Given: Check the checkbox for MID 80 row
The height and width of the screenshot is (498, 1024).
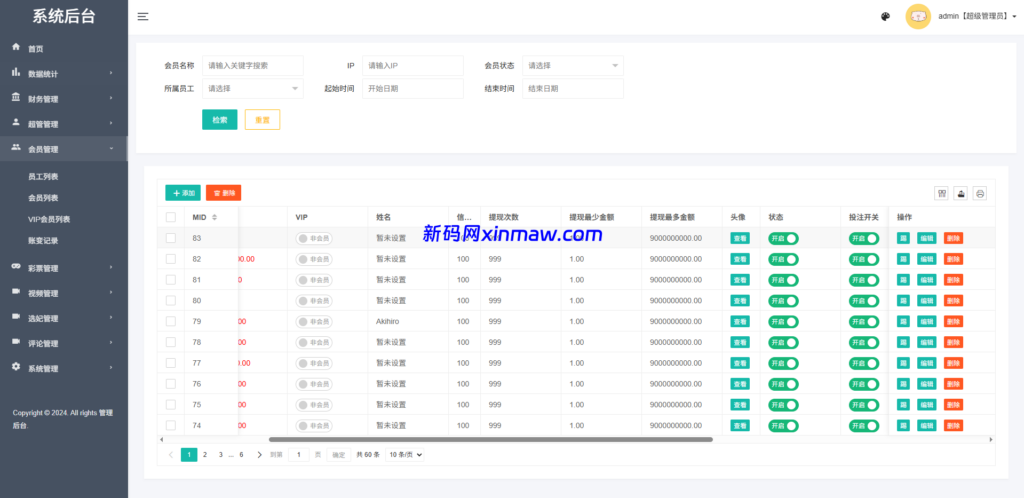Looking at the screenshot, I should coord(170,301).
